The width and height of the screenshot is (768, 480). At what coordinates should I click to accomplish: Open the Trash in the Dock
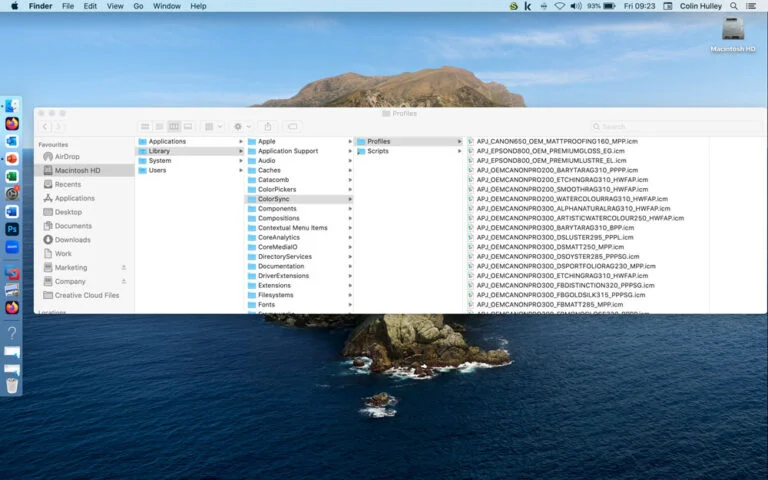12,385
